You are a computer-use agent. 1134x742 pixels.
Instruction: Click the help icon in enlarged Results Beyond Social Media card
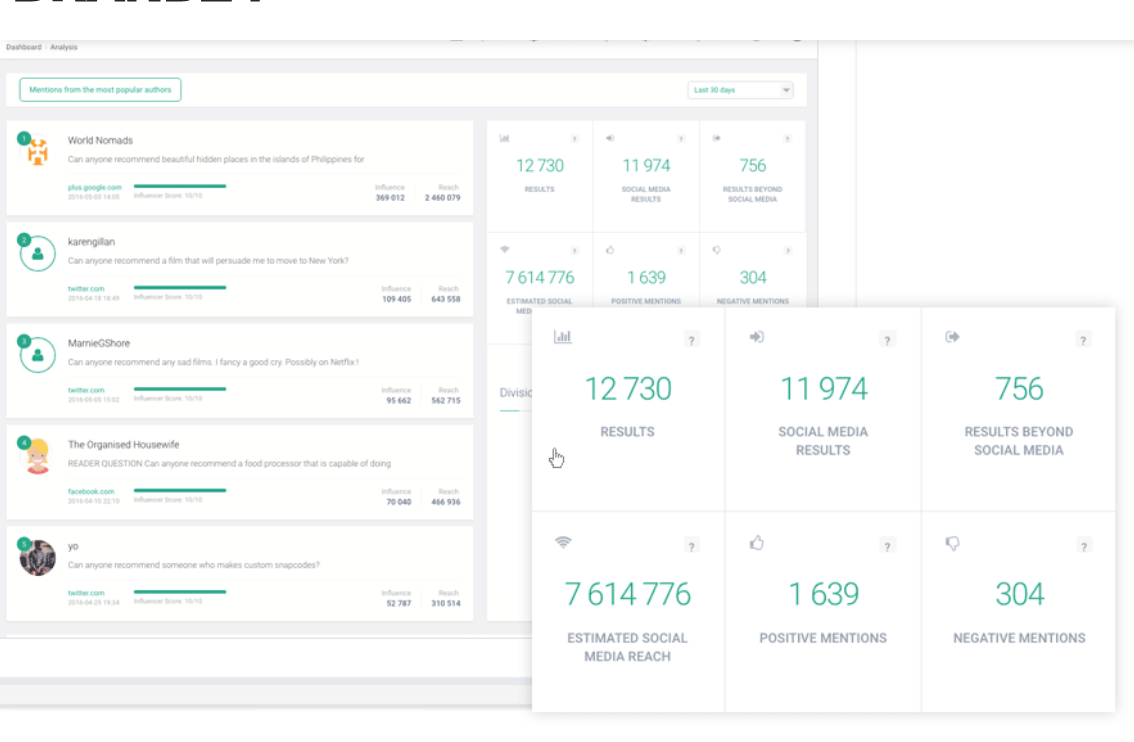(1083, 340)
